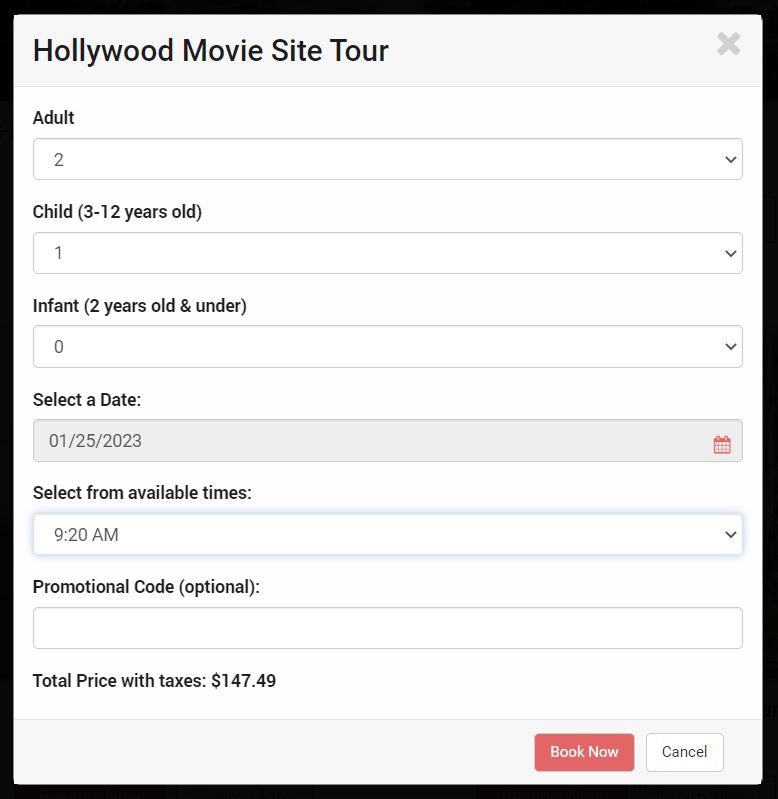The height and width of the screenshot is (799, 778).
Task: Click the Select a Date label
Action: tap(87, 400)
